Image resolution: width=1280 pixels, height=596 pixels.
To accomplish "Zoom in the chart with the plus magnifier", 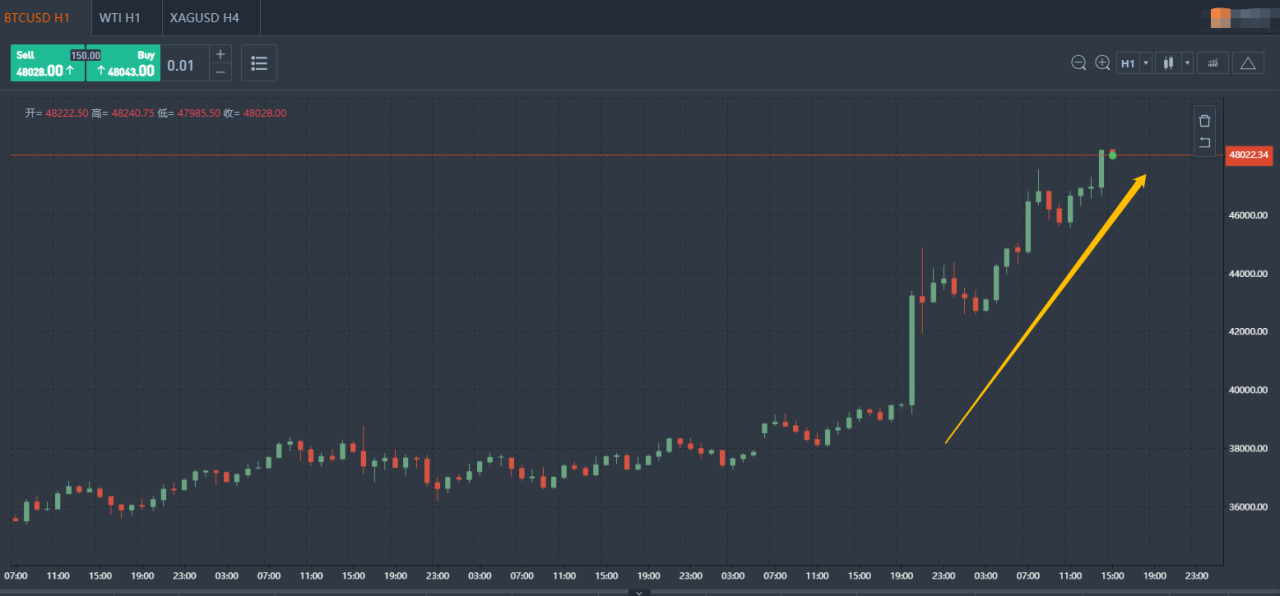I will click(1102, 63).
